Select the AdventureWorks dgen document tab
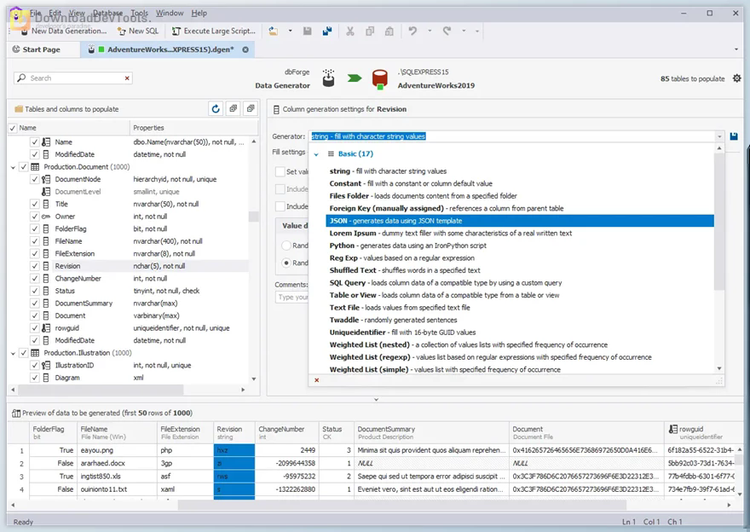Screen dimensions: 750x532 165,49
